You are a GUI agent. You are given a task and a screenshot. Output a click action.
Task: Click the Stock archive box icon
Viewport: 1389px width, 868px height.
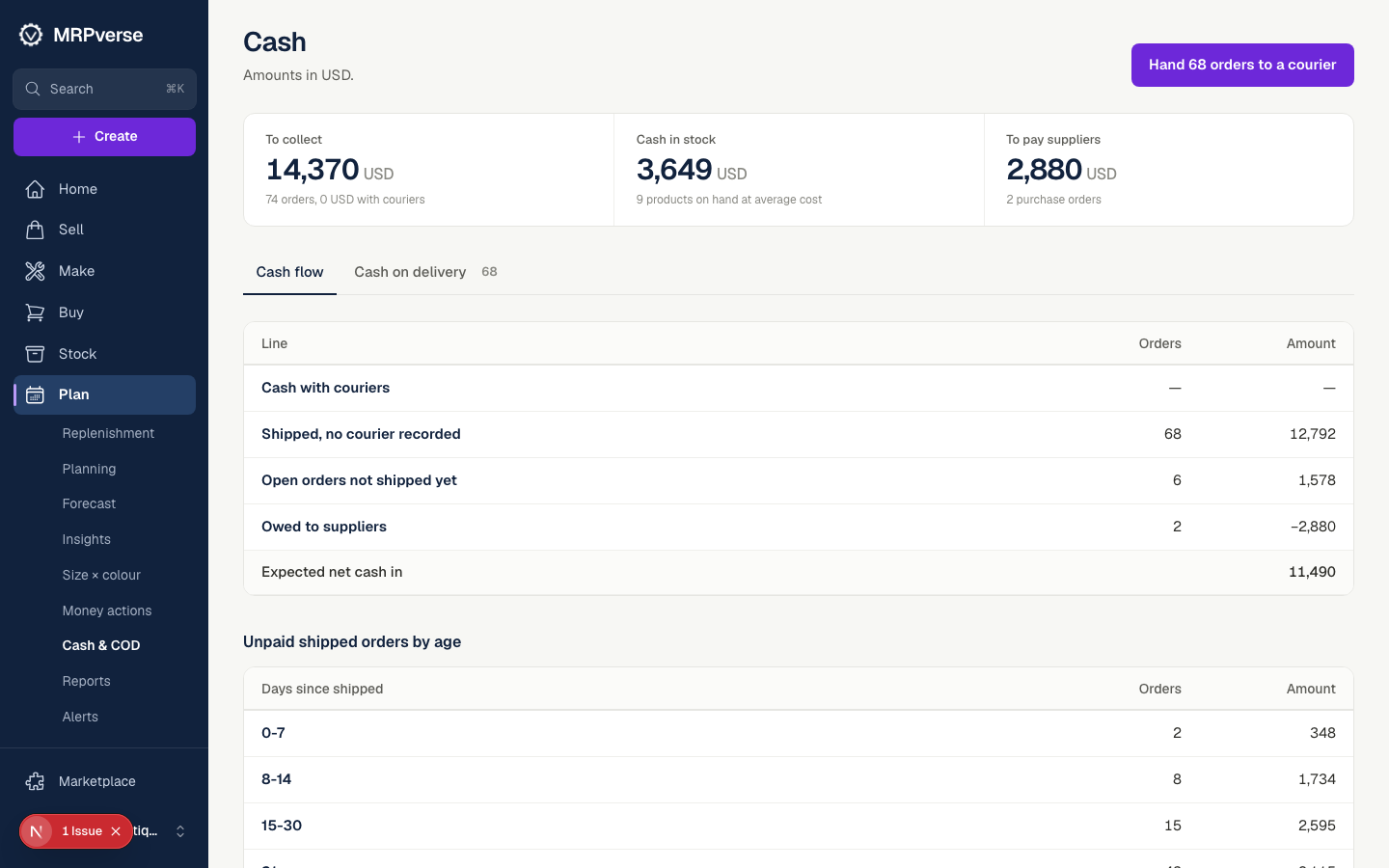(x=35, y=354)
